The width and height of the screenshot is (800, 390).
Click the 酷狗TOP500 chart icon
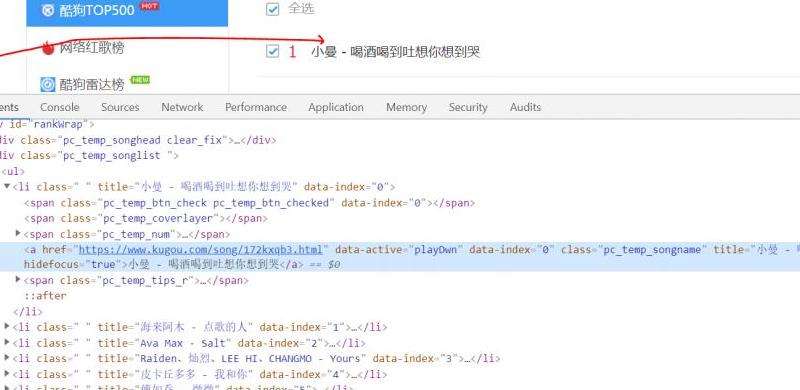tap(47, 10)
